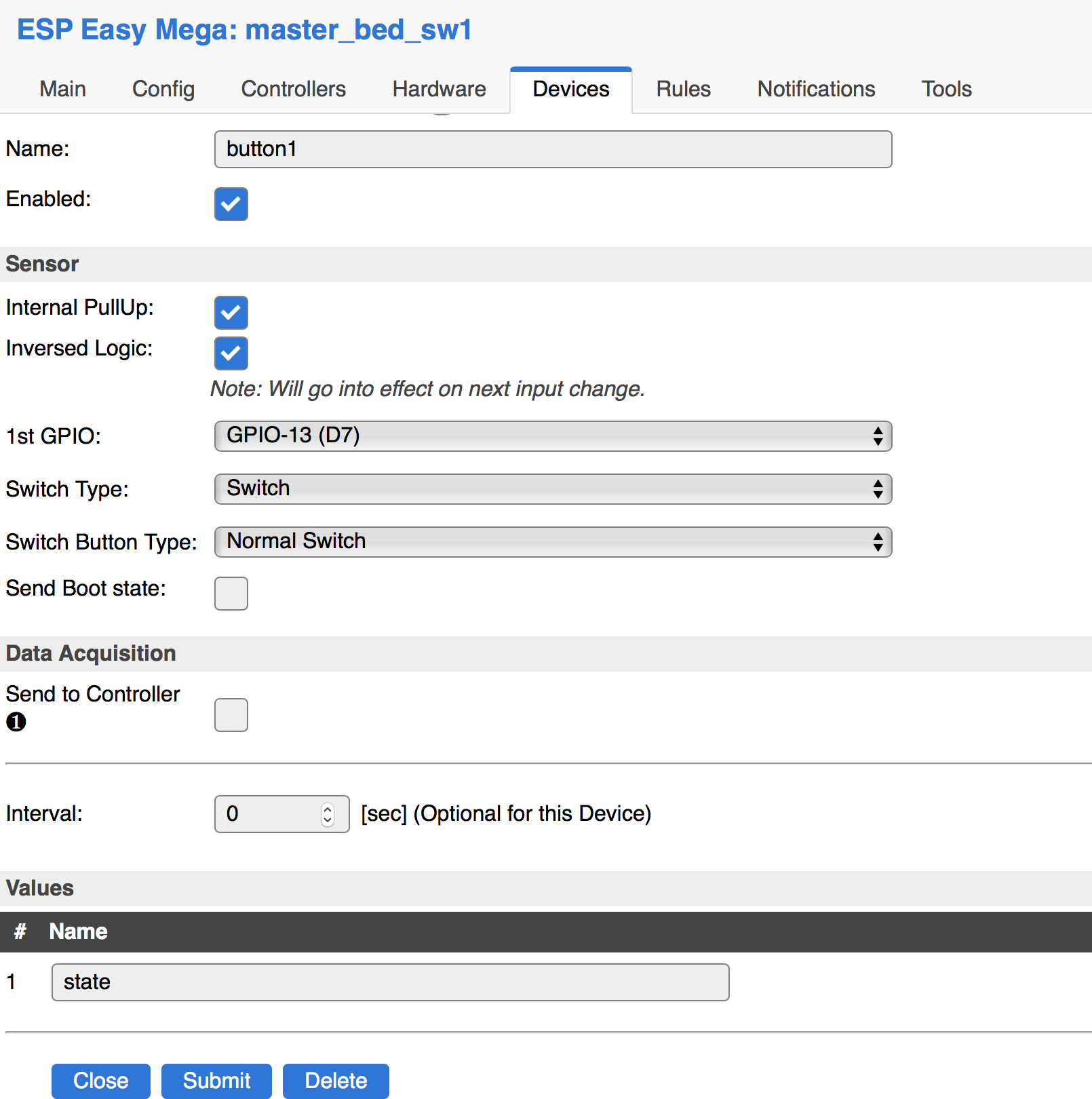Enable the Send Boot state checkbox
Image resolution: width=1092 pixels, height=1099 pixels.
click(231, 594)
